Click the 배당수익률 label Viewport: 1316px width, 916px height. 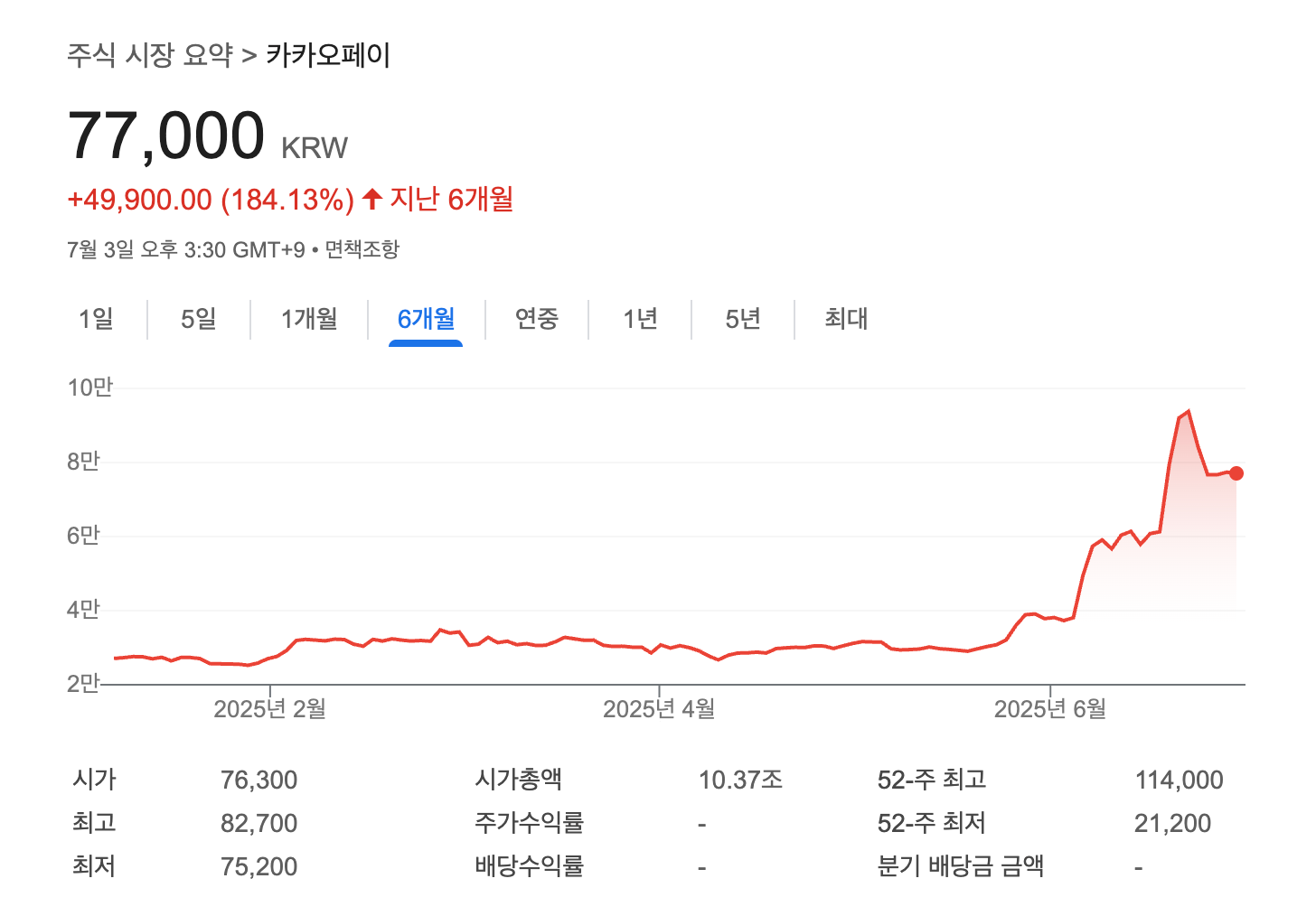[530, 866]
